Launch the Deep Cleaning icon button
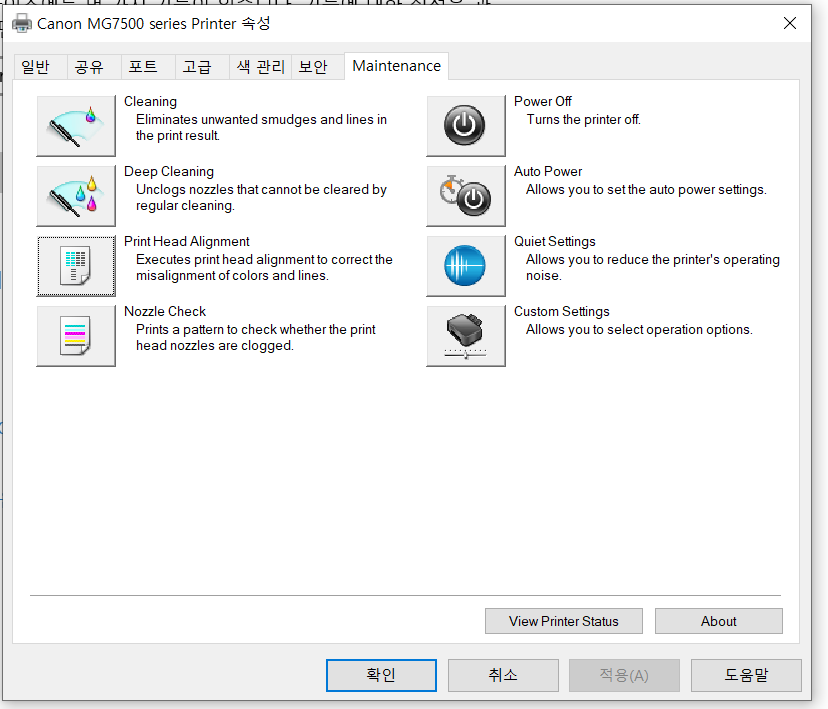 76,196
